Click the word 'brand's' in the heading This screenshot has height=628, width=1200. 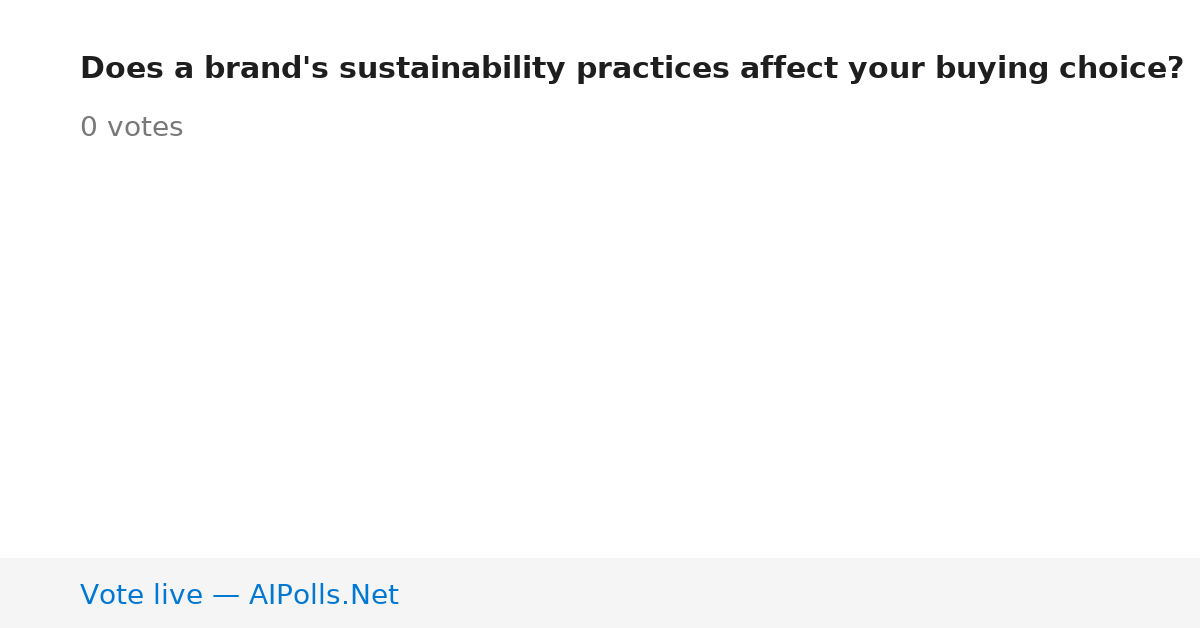pos(266,70)
